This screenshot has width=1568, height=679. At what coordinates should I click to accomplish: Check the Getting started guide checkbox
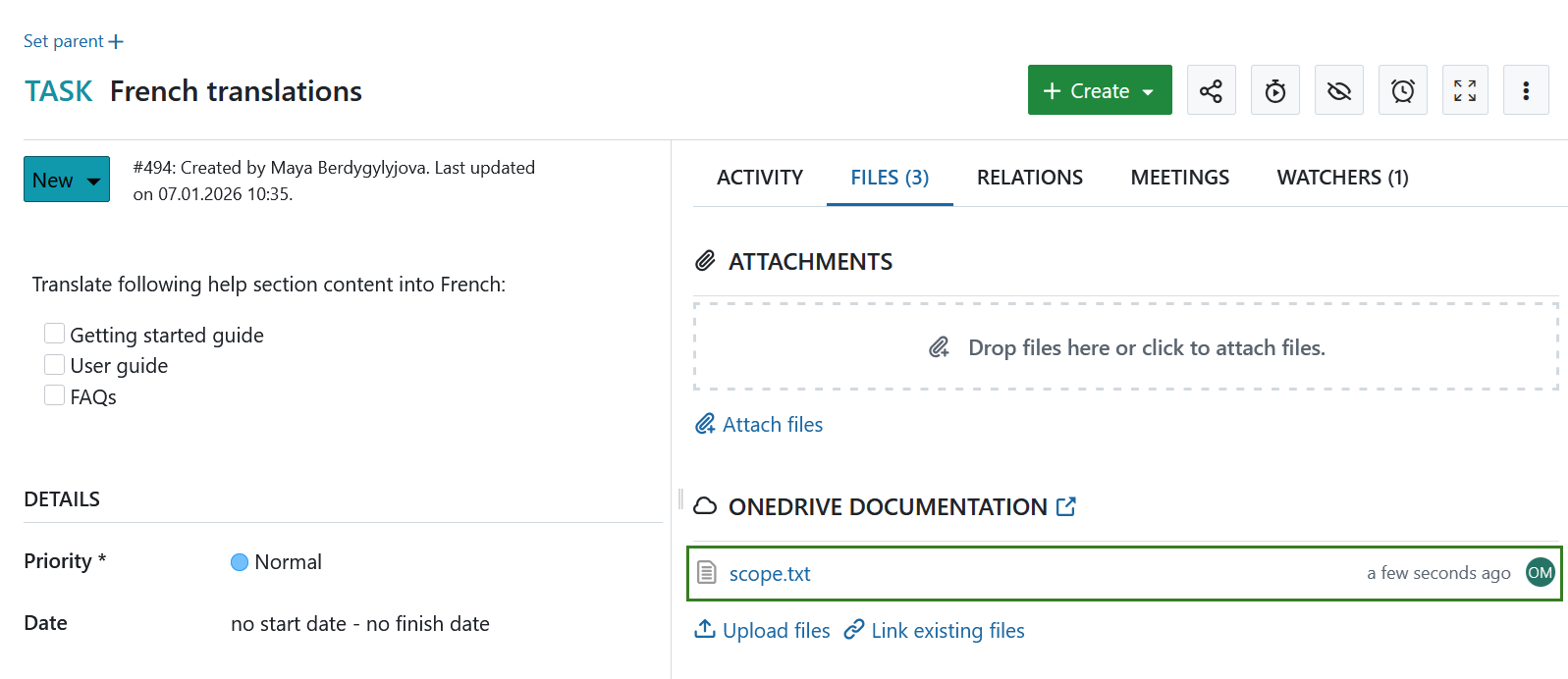[55, 334]
